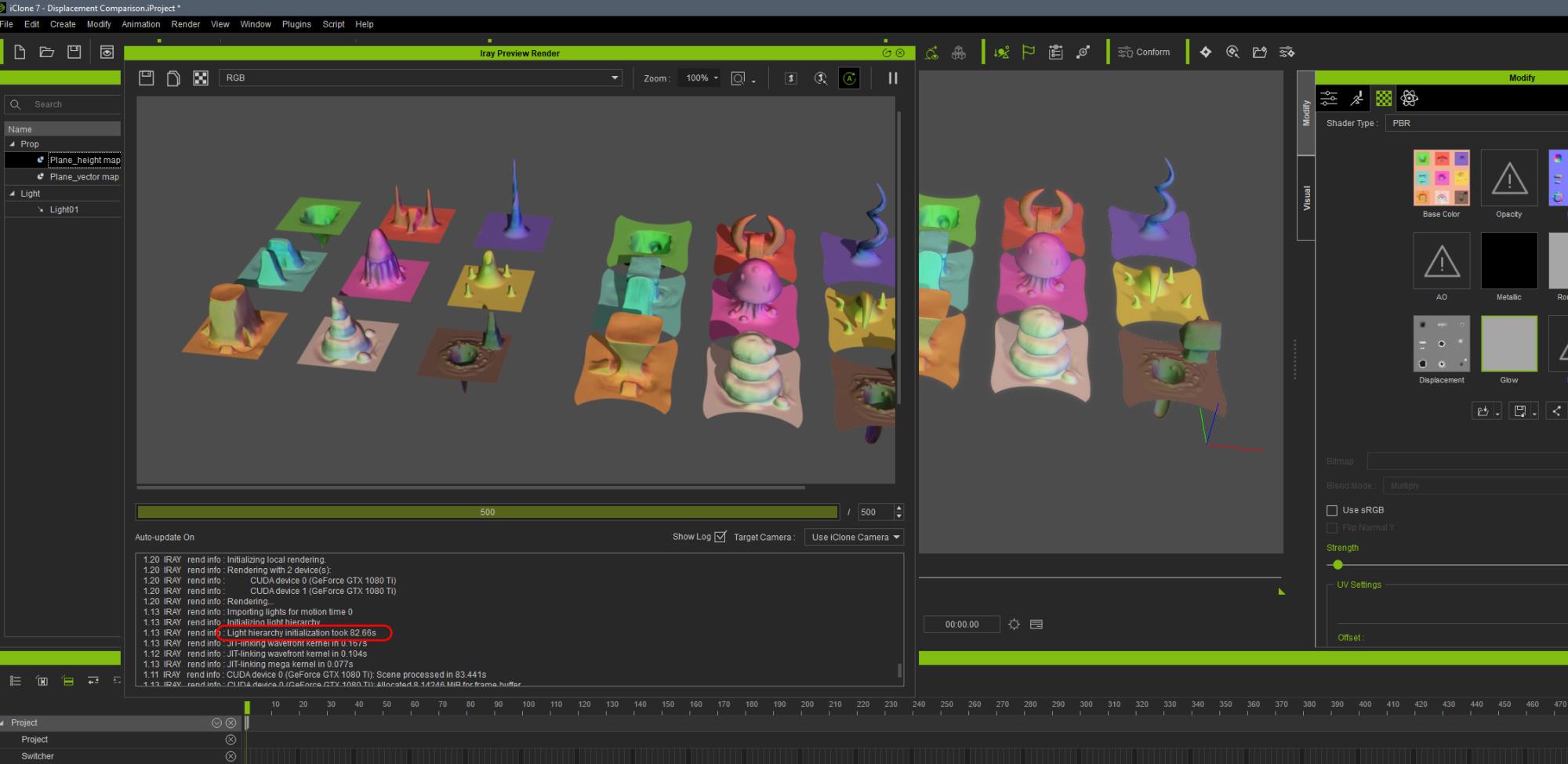Screen dimensions: 1568x764
Task: Click the actual-size one-to-one icon
Action: click(790, 78)
